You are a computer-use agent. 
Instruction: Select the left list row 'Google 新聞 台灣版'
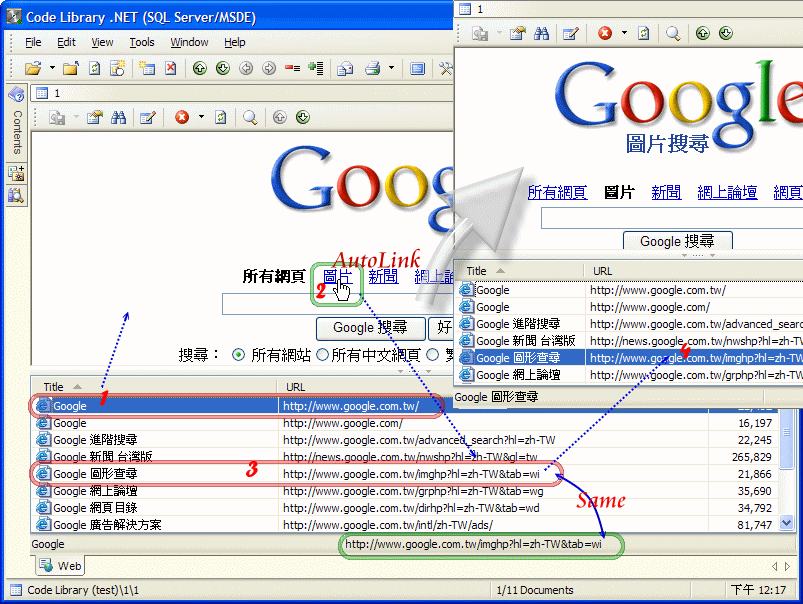(405, 457)
